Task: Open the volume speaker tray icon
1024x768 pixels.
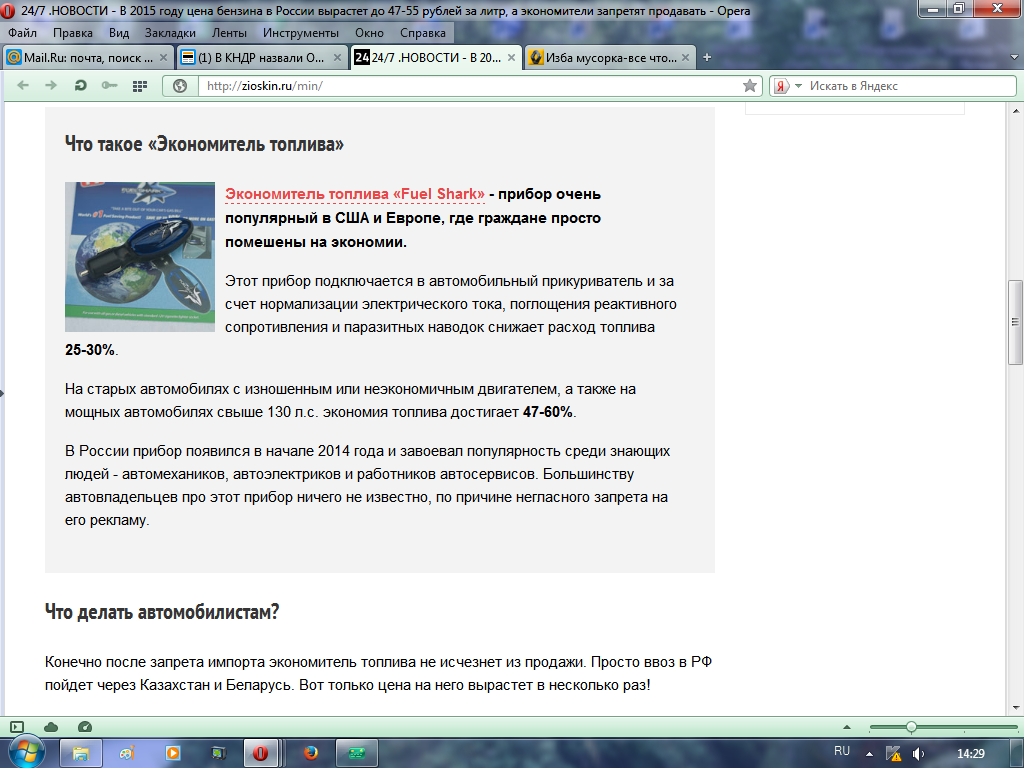Action: click(918, 754)
